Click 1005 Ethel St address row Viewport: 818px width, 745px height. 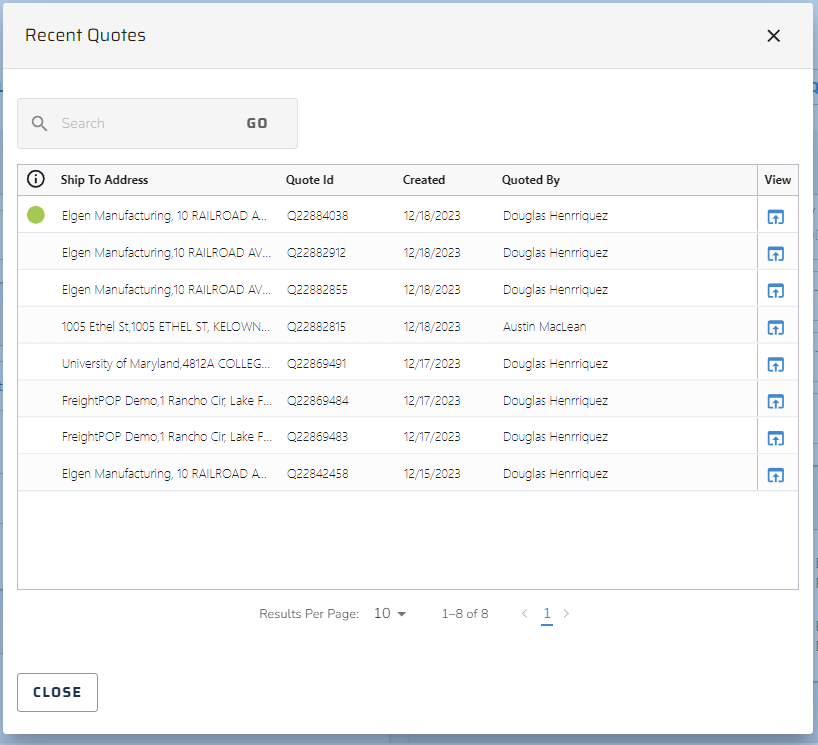pos(166,327)
